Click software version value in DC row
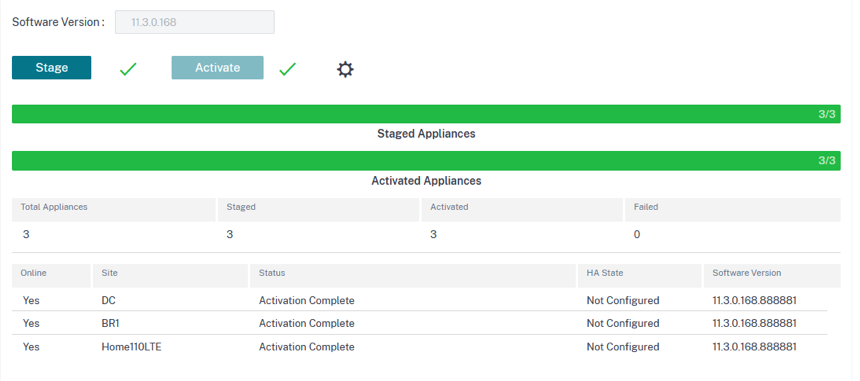Screen dimensions: 860x381 755,300
